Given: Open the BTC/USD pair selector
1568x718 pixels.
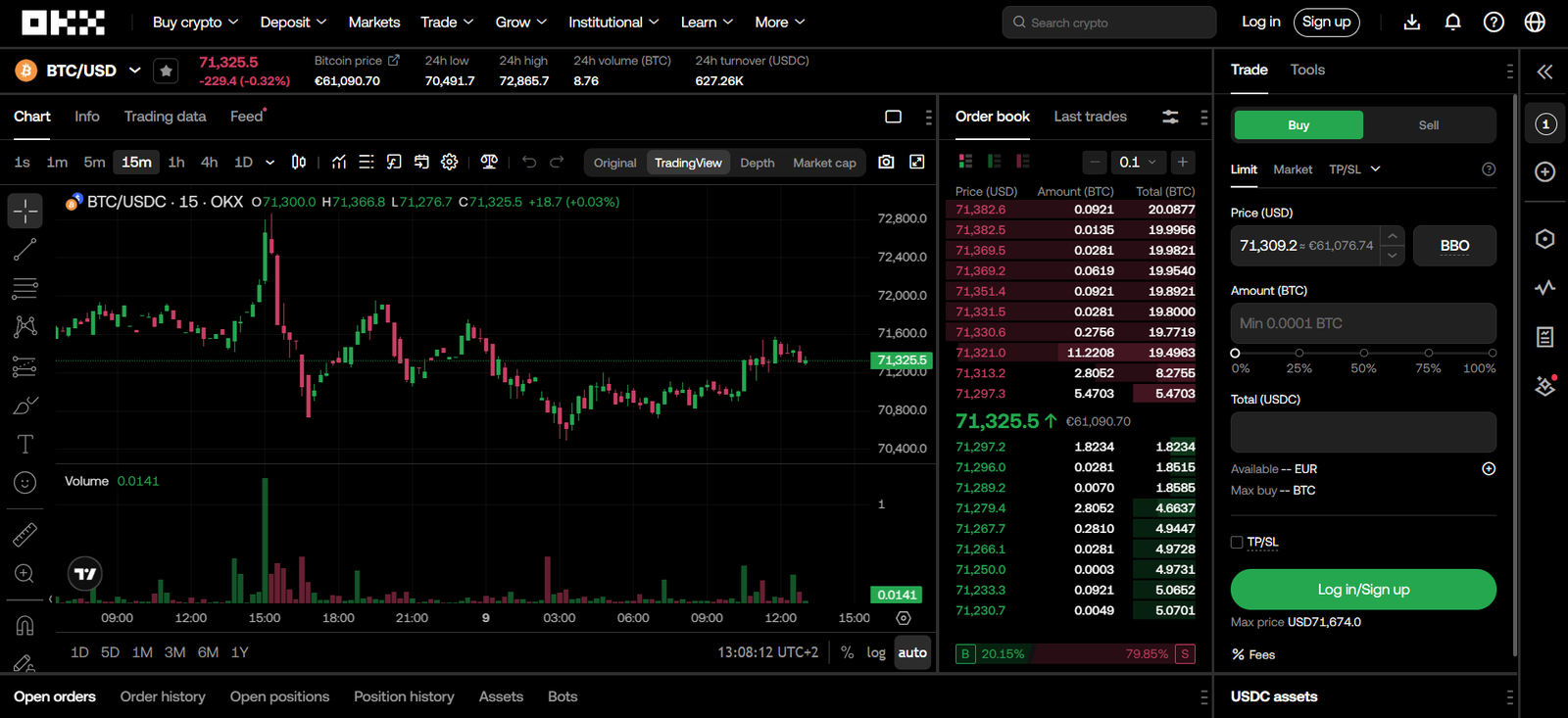Looking at the screenshot, I should [78, 71].
